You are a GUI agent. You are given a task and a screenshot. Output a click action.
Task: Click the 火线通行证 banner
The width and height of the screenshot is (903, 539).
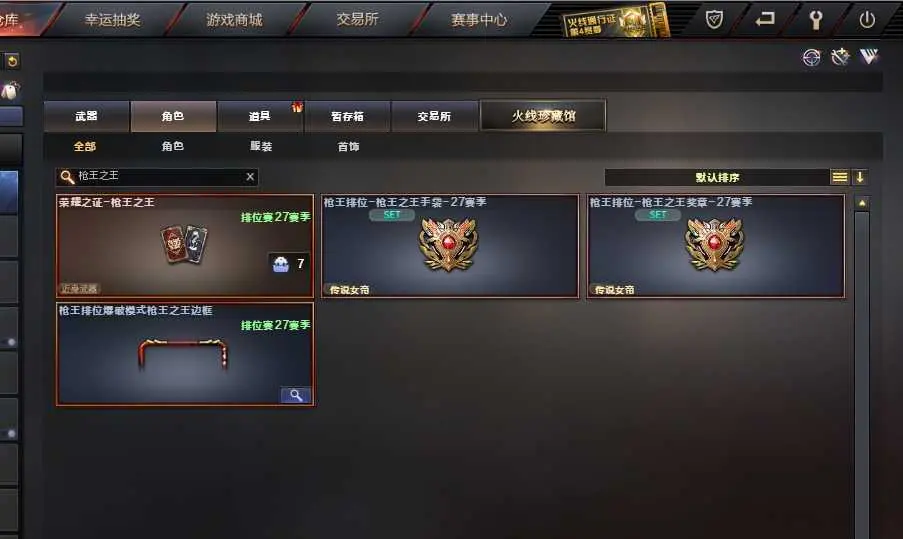click(x=615, y=21)
